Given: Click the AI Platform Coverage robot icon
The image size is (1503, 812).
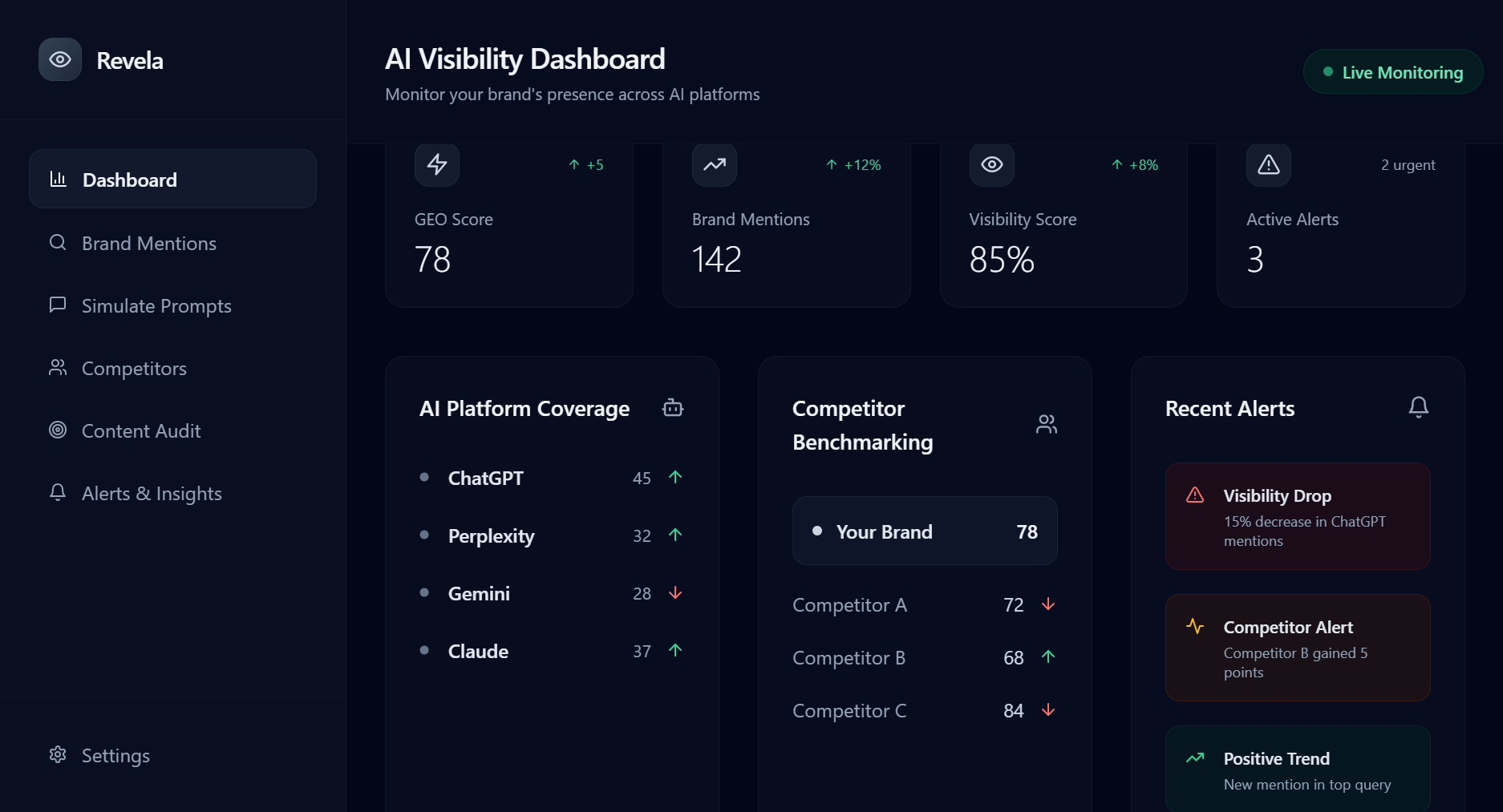Looking at the screenshot, I should tap(673, 408).
